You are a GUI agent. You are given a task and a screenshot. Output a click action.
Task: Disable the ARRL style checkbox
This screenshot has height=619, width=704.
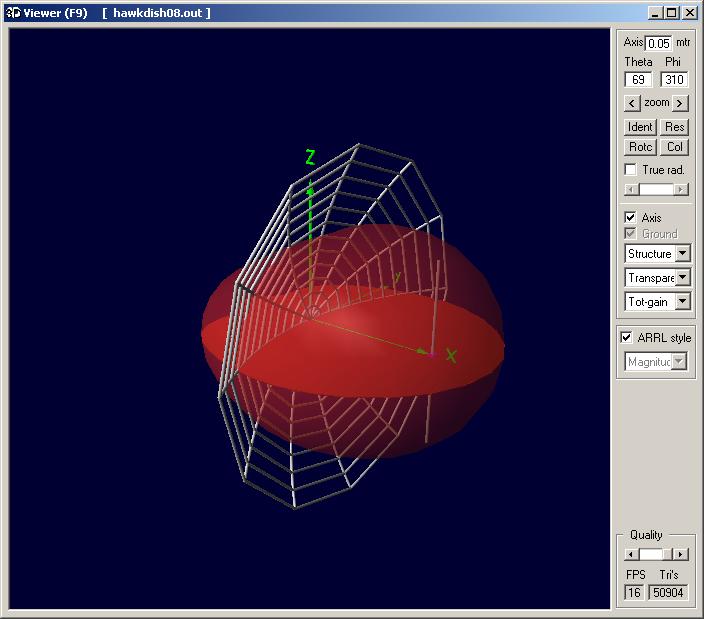627,337
